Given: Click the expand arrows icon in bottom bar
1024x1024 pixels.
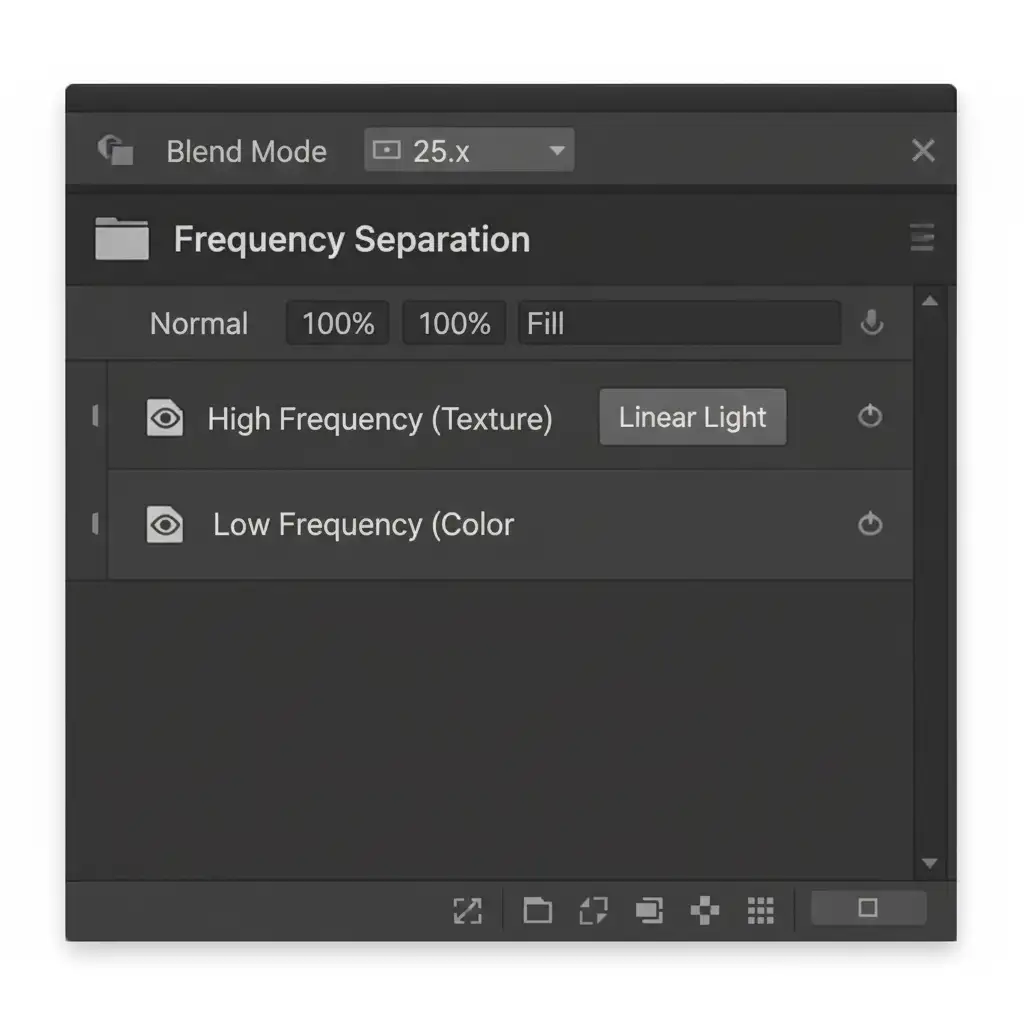Looking at the screenshot, I should click(x=467, y=910).
